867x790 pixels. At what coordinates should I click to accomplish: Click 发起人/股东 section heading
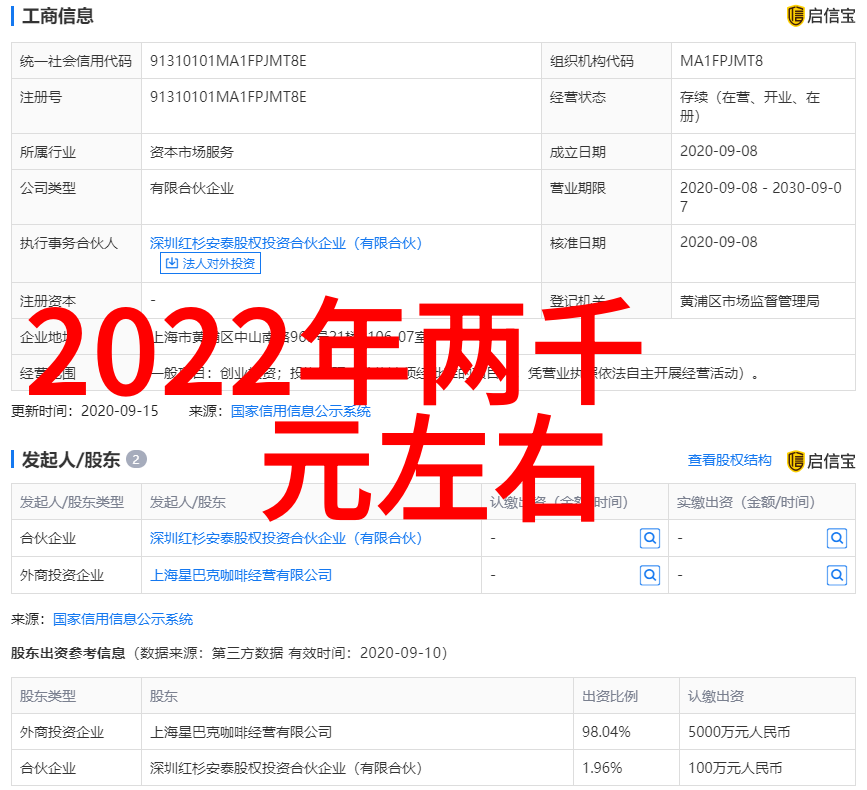click(x=70, y=459)
